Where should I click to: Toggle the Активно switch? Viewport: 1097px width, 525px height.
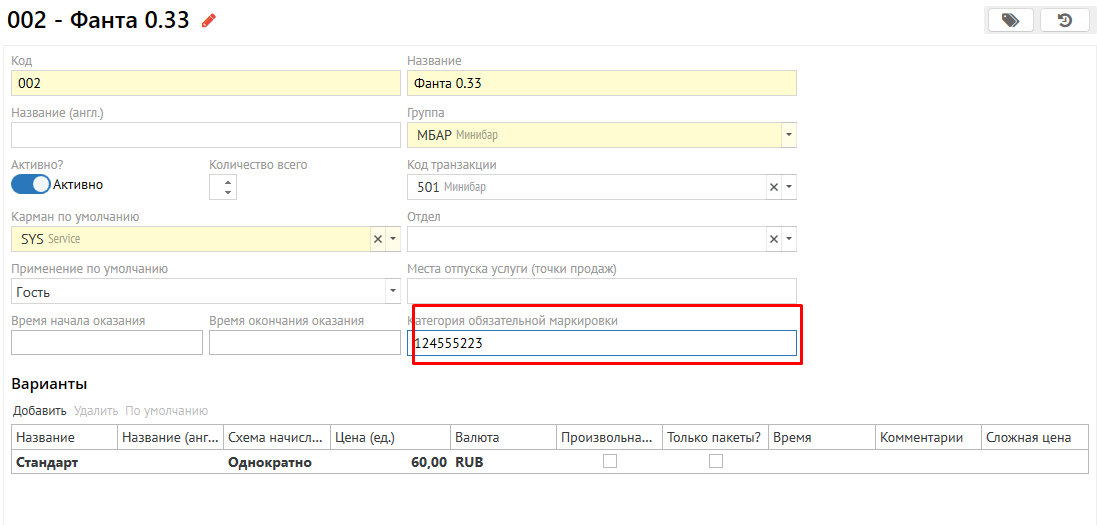pos(31,185)
